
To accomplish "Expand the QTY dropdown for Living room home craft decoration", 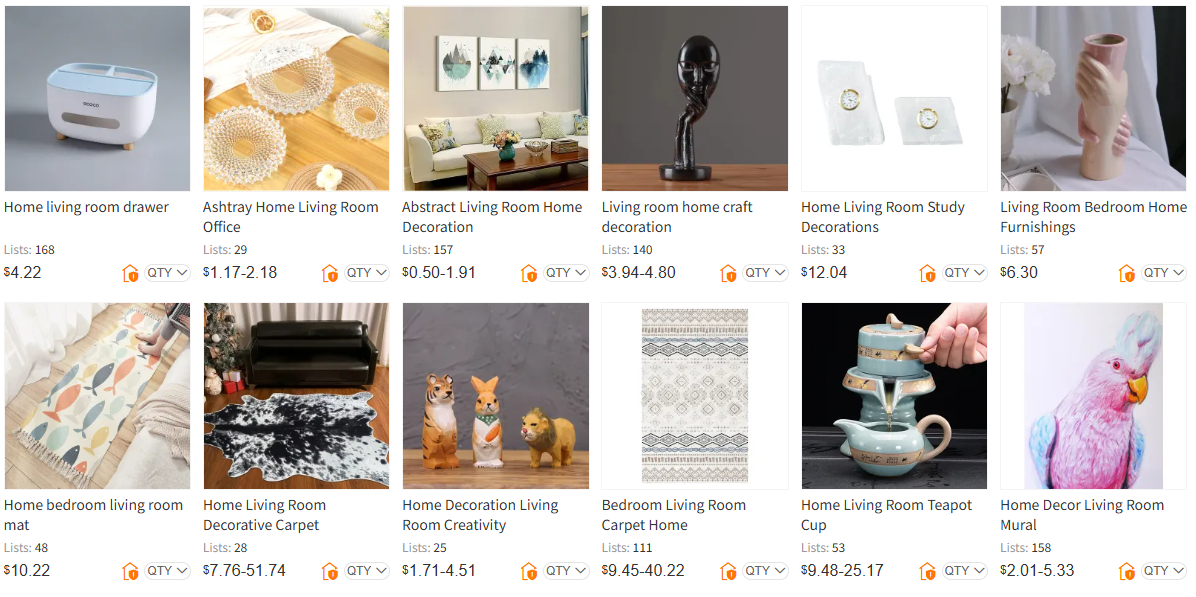I will click(765, 273).
